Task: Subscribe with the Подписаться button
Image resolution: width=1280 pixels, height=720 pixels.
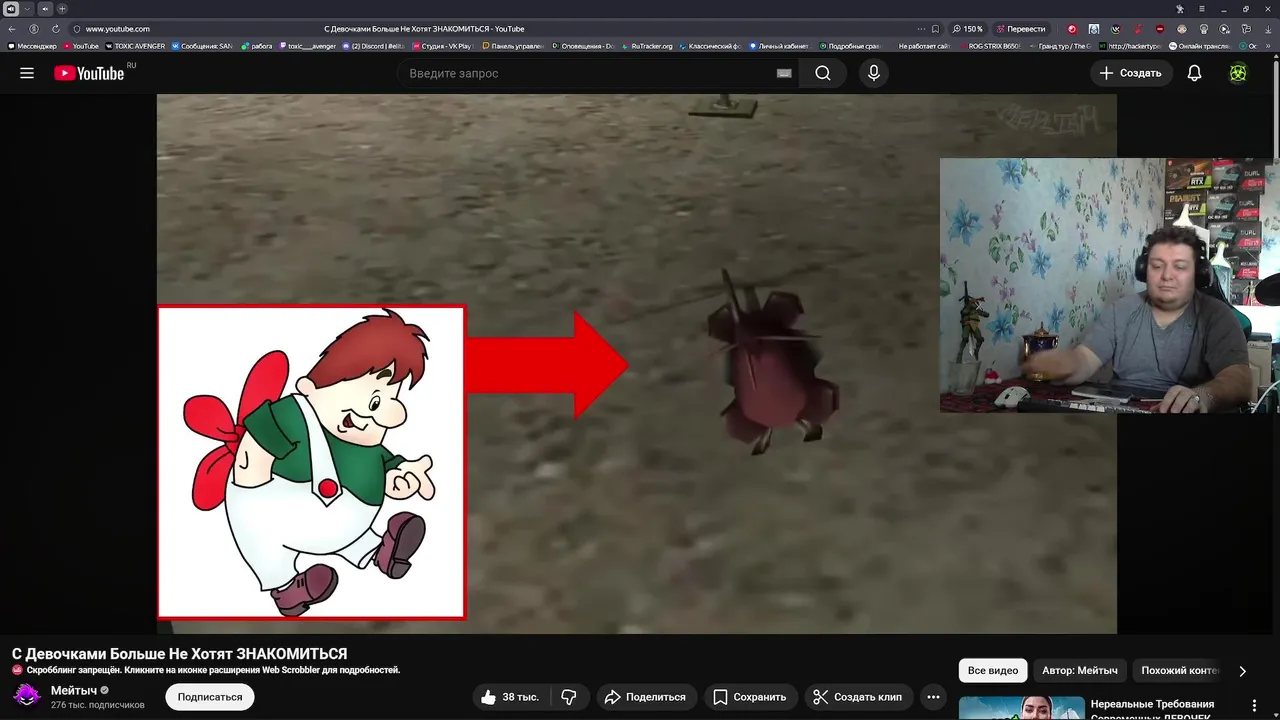Action: click(x=210, y=697)
